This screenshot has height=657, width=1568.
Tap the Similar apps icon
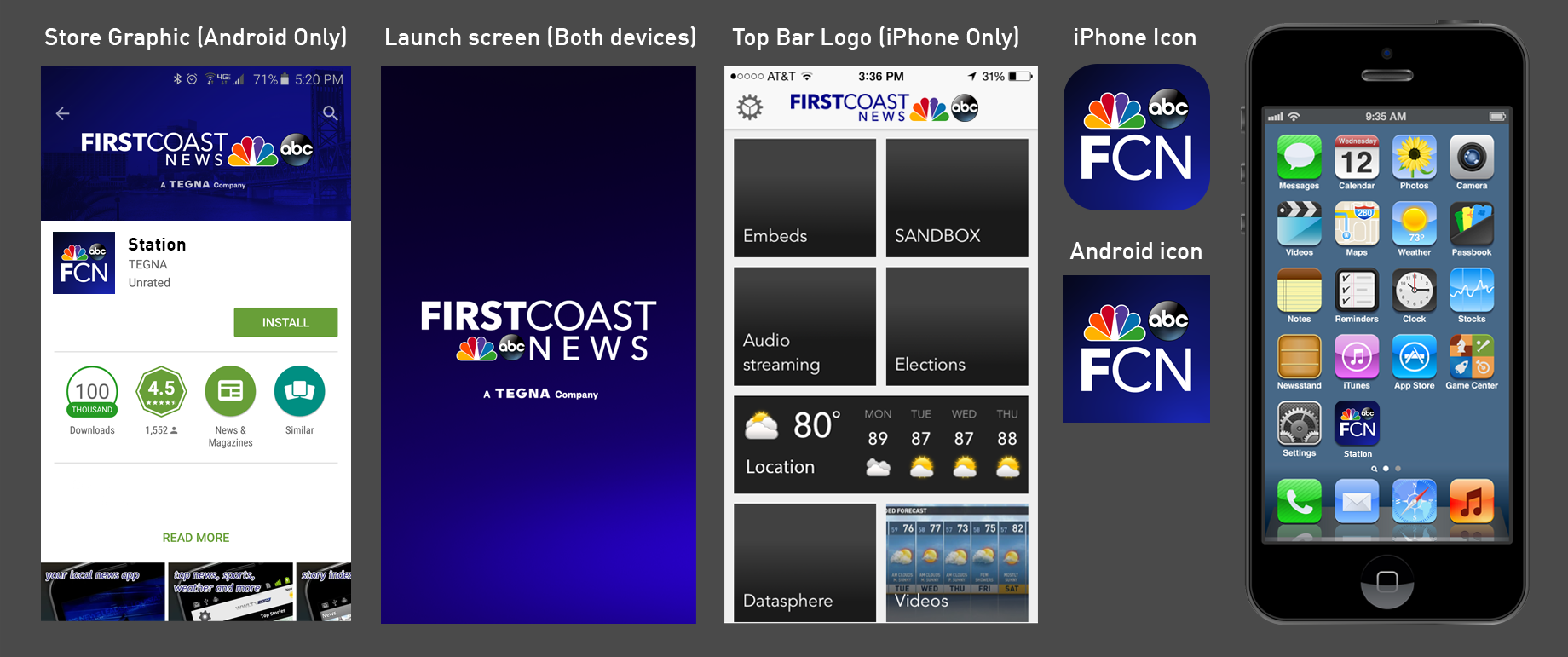coord(299,392)
